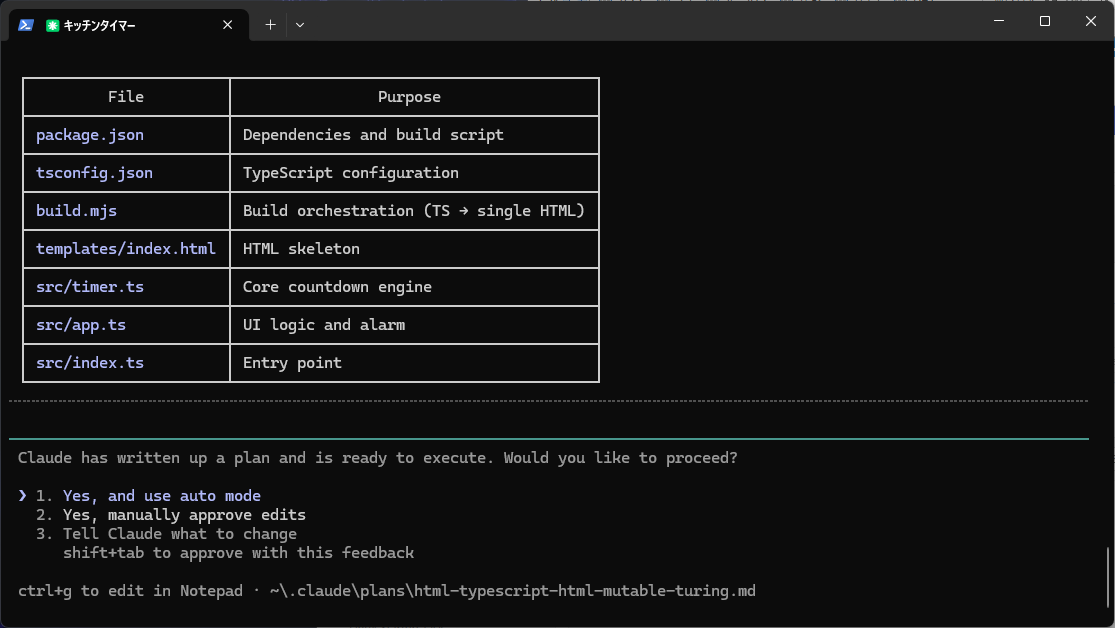Click the 'Would you like to proceed?' prompt
The image size is (1115, 628).
tap(621, 458)
